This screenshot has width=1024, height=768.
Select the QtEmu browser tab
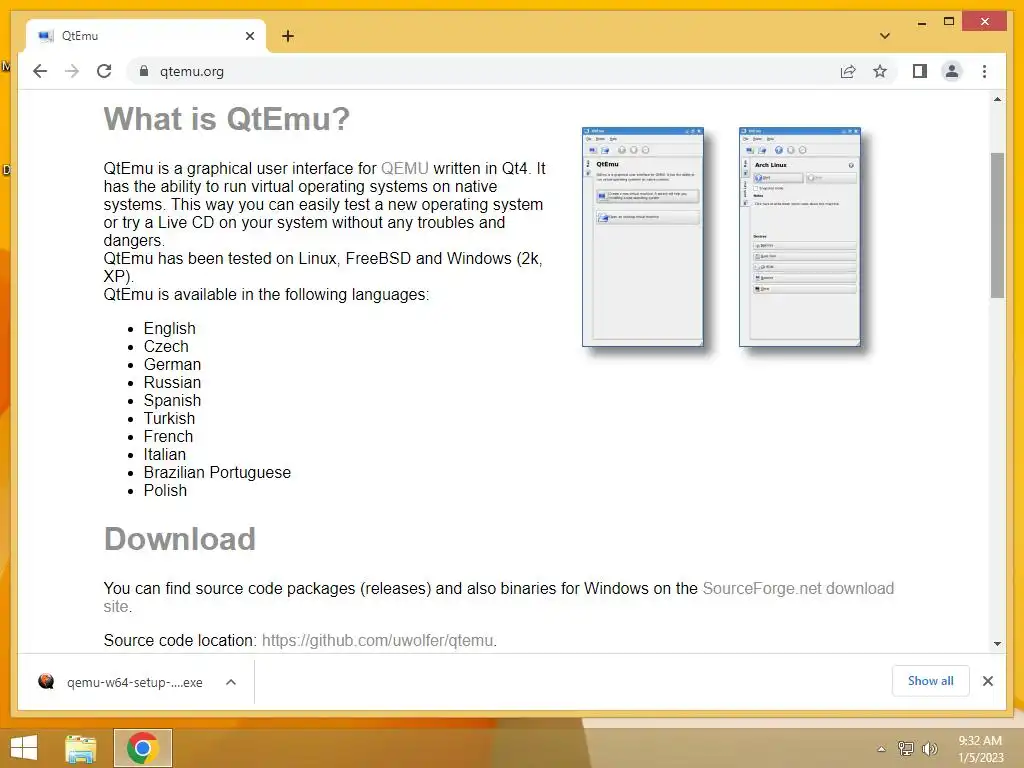[146, 36]
